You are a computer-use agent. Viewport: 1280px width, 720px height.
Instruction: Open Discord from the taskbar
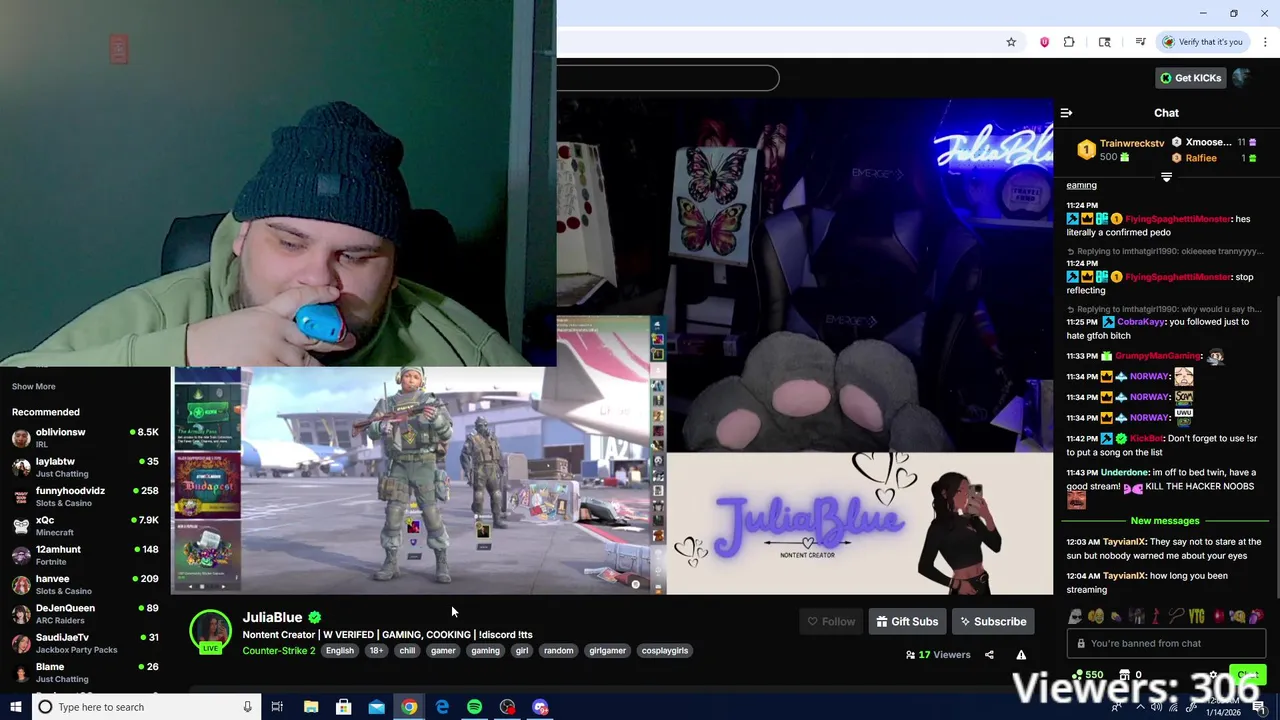pyautogui.click(x=540, y=707)
